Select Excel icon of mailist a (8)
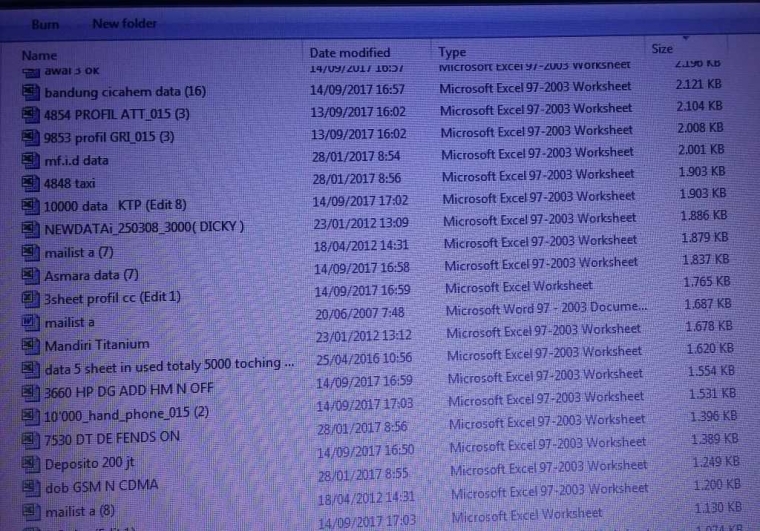This screenshot has width=760, height=531. point(31,511)
